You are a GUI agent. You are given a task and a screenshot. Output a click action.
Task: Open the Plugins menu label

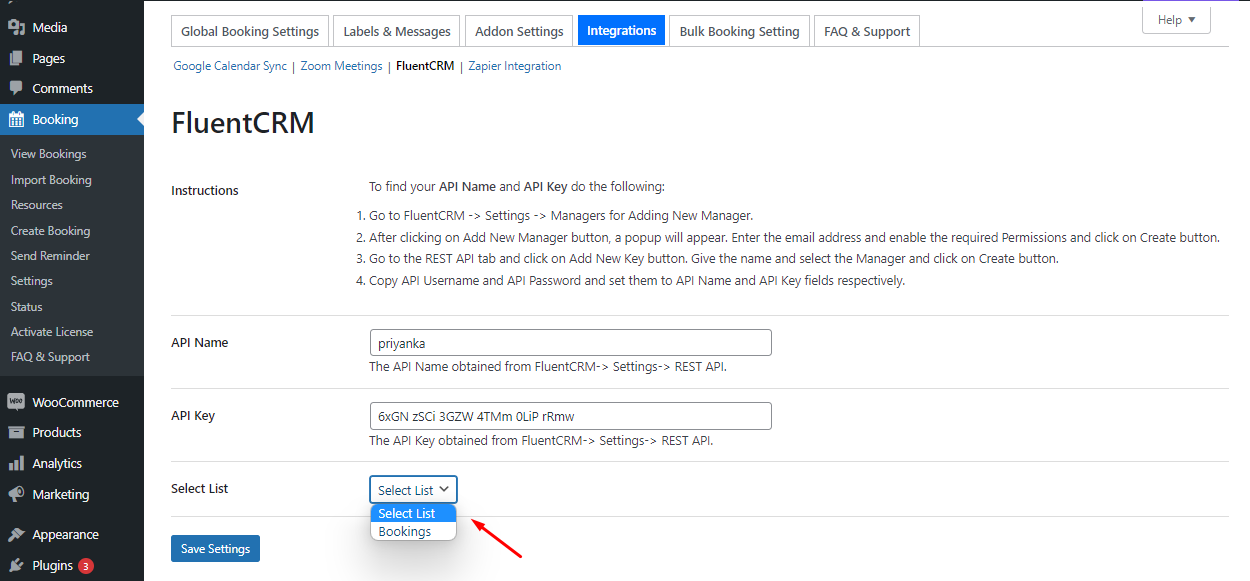click(52, 566)
